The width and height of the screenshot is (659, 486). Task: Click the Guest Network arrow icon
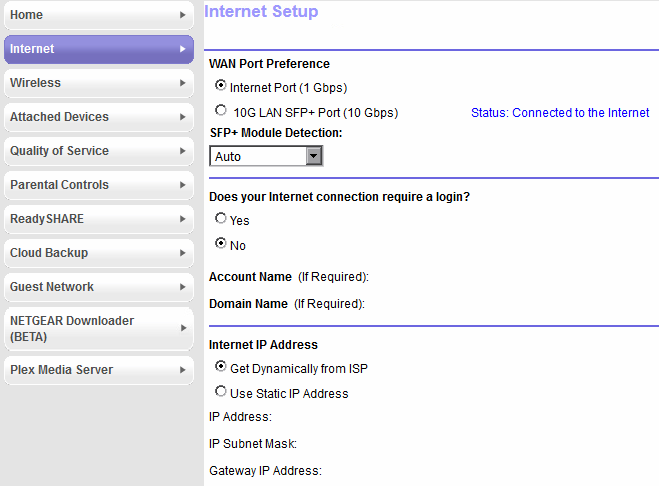(x=182, y=287)
